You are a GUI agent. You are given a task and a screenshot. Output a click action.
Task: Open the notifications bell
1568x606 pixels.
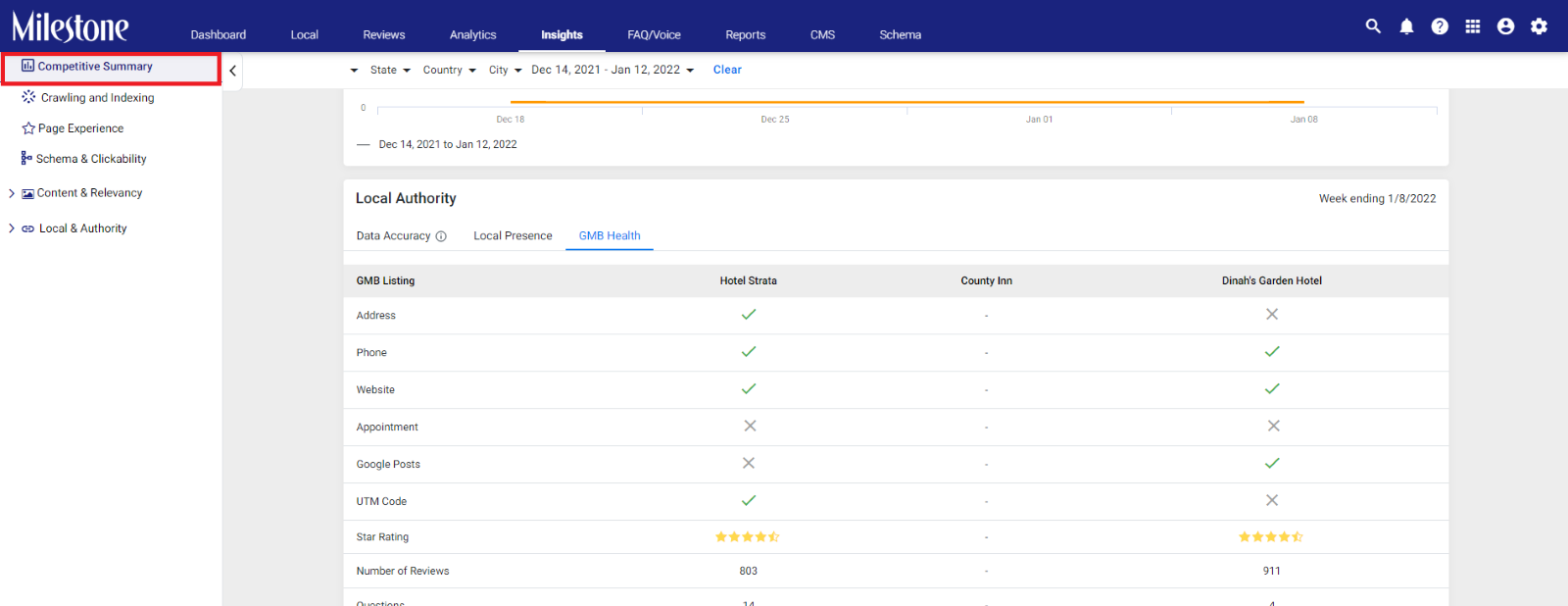pyautogui.click(x=1406, y=26)
